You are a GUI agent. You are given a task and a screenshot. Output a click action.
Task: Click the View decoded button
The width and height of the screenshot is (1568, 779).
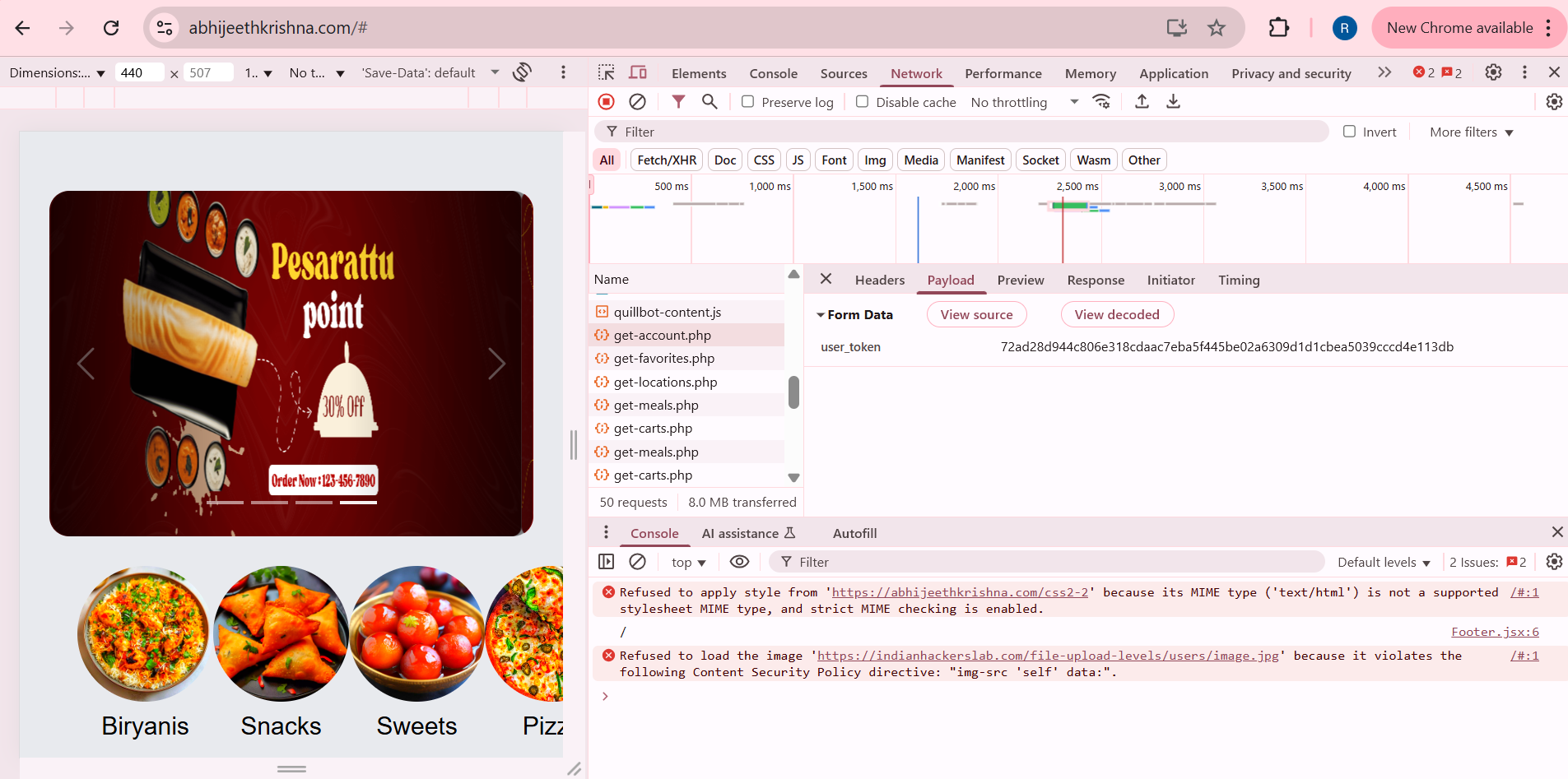point(1117,314)
